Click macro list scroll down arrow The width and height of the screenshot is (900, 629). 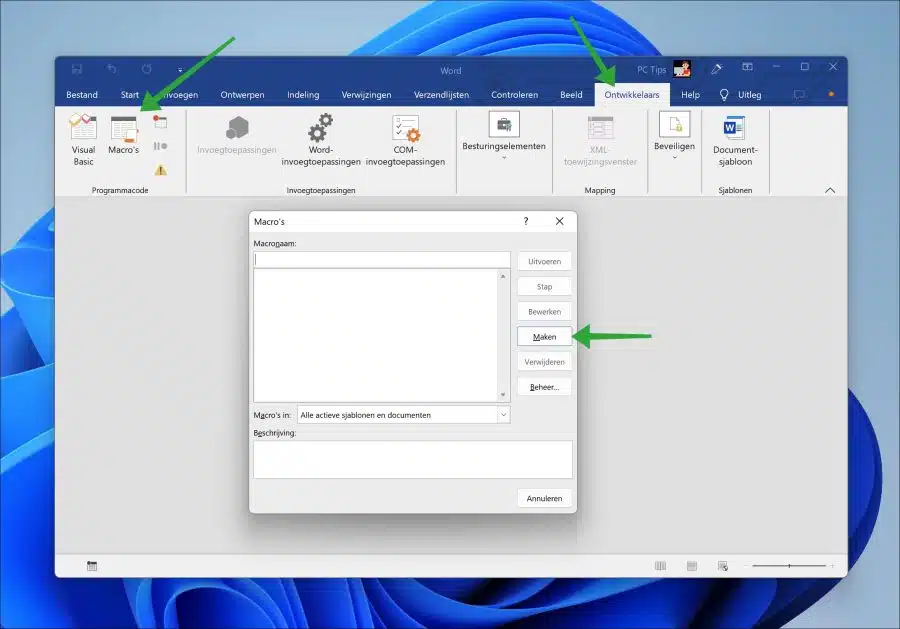tap(503, 394)
